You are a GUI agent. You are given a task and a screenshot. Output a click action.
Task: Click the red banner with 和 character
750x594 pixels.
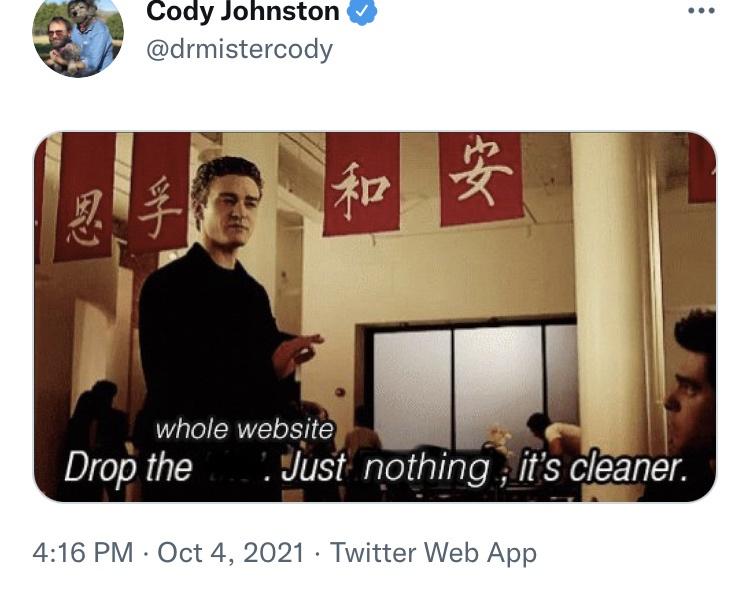click(361, 184)
